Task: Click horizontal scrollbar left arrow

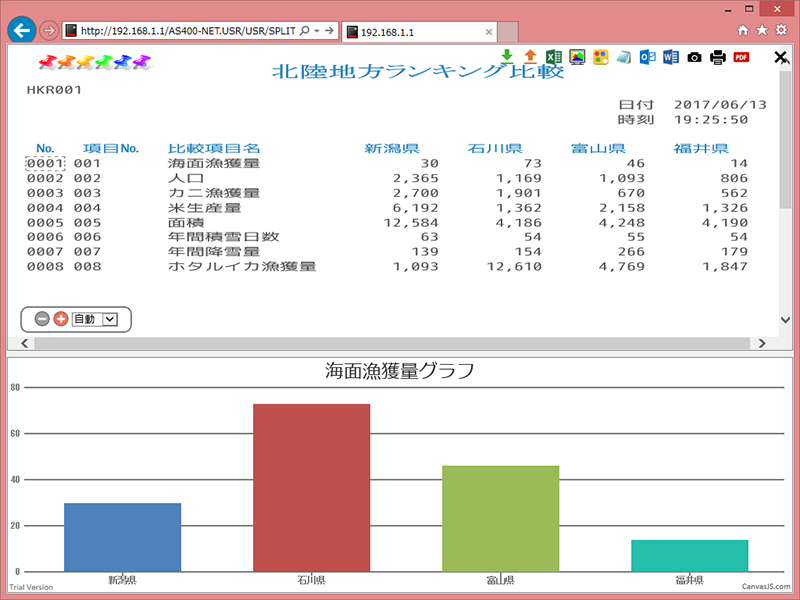Action: [x=24, y=343]
